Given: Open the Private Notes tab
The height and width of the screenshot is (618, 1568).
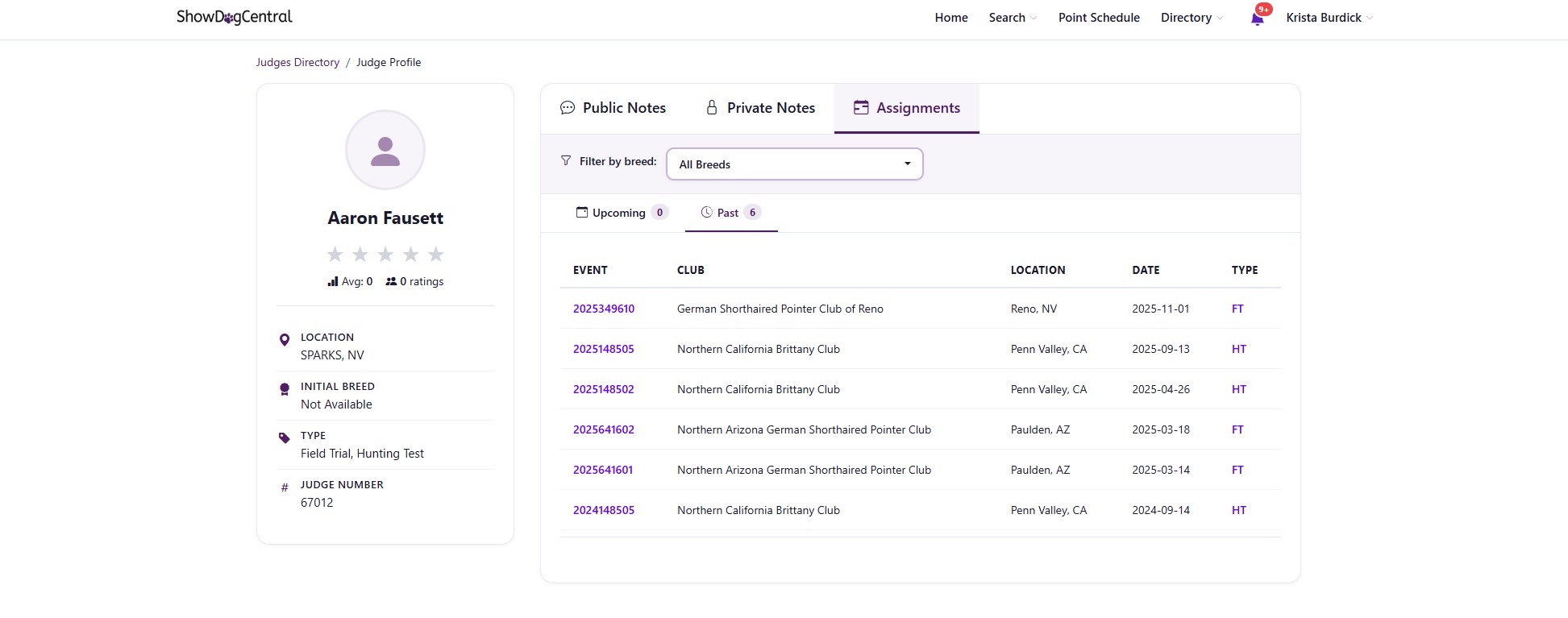Looking at the screenshot, I should click(759, 108).
